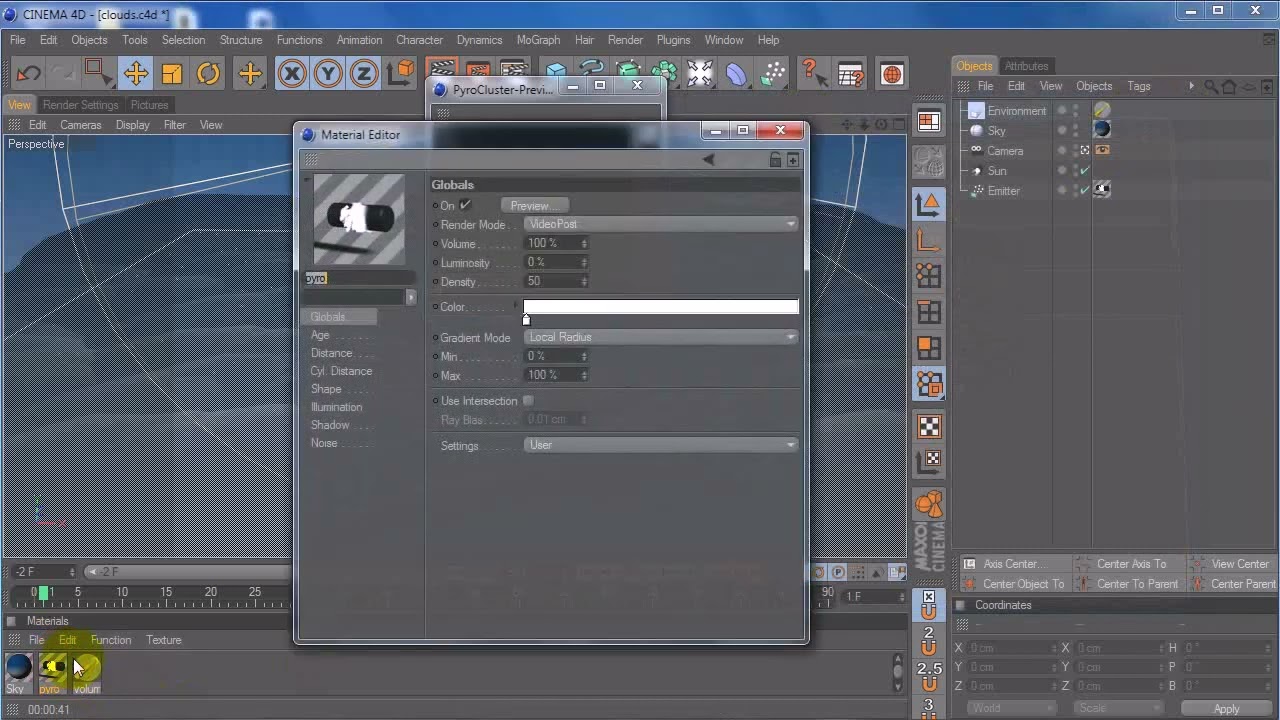1280x720 pixels.
Task: Open the Render menu
Action: [625, 40]
